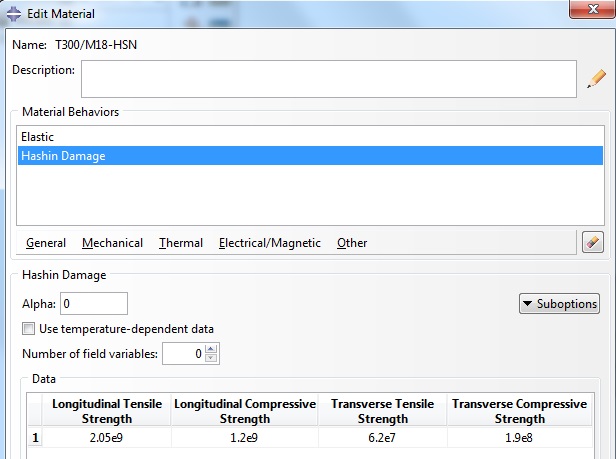Screen dimensions: 616x459
Task: Click the delete behavior eraser icon
Action: coord(592,242)
